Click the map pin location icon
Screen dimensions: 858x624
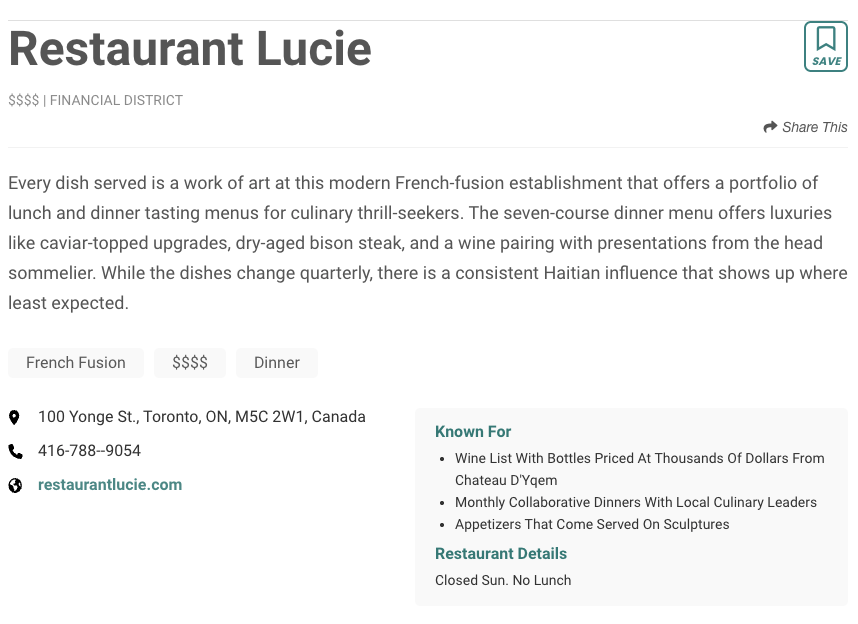(15, 417)
